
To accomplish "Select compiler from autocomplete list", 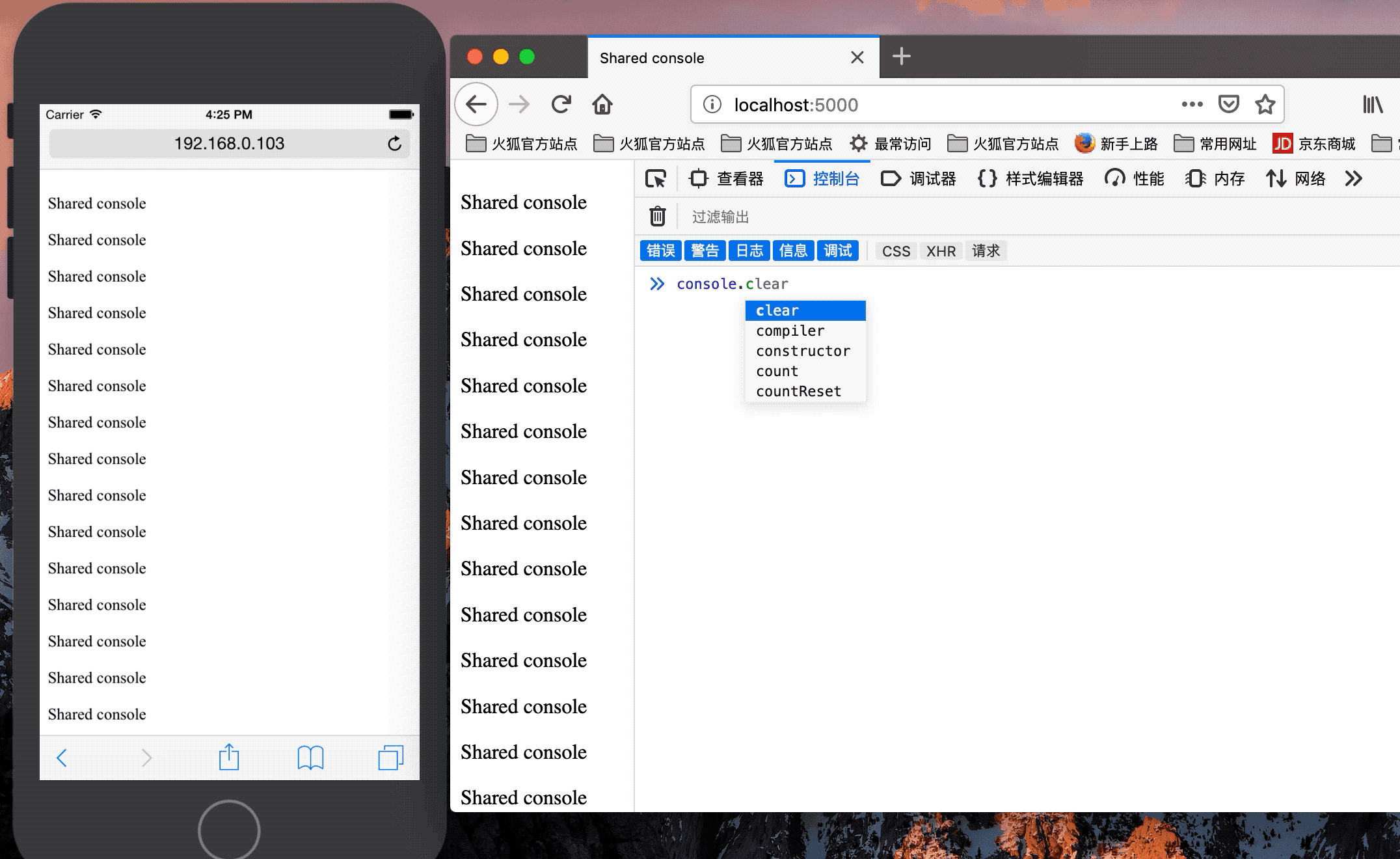I will pos(790,331).
